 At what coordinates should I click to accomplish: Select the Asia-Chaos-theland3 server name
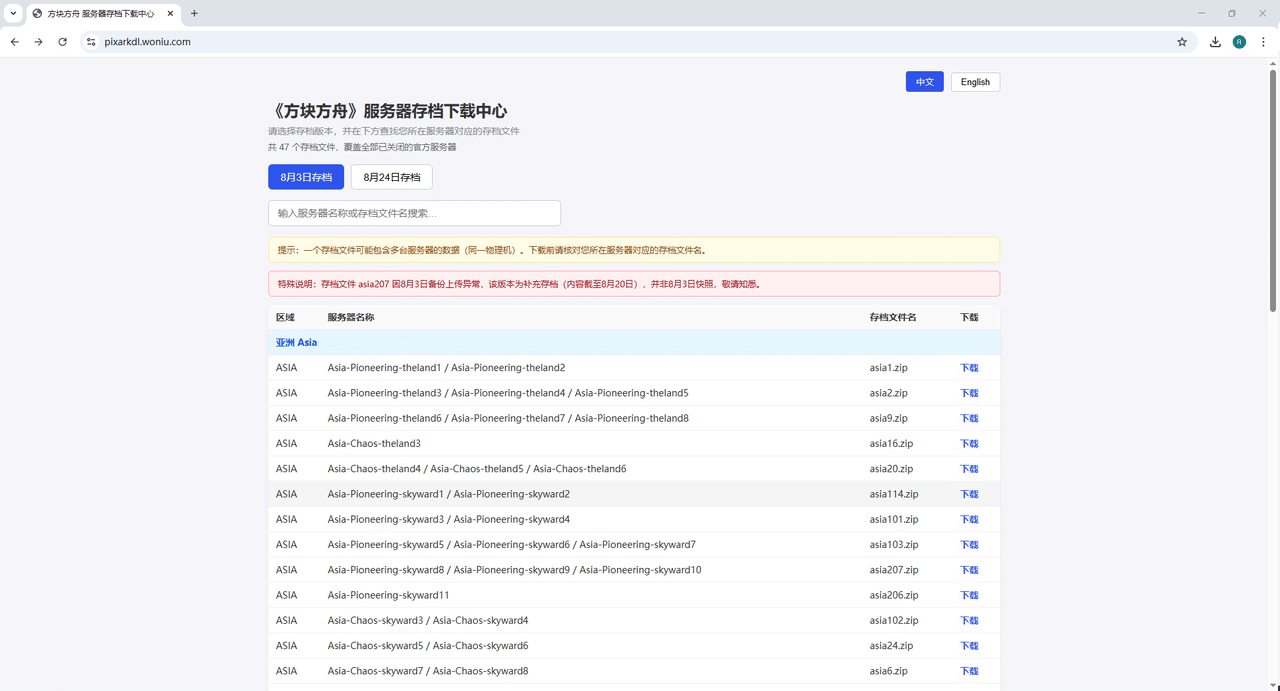pos(374,444)
